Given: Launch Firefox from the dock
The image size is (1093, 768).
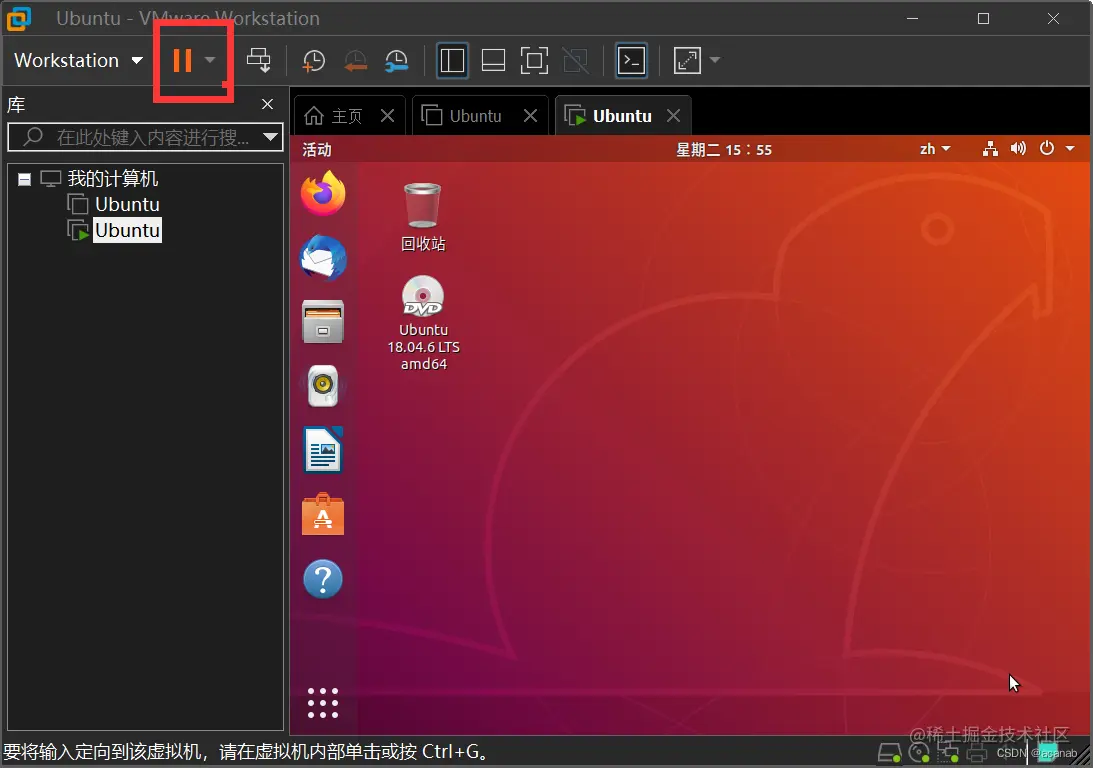Looking at the screenshot, I should click(x=323, y=193).
